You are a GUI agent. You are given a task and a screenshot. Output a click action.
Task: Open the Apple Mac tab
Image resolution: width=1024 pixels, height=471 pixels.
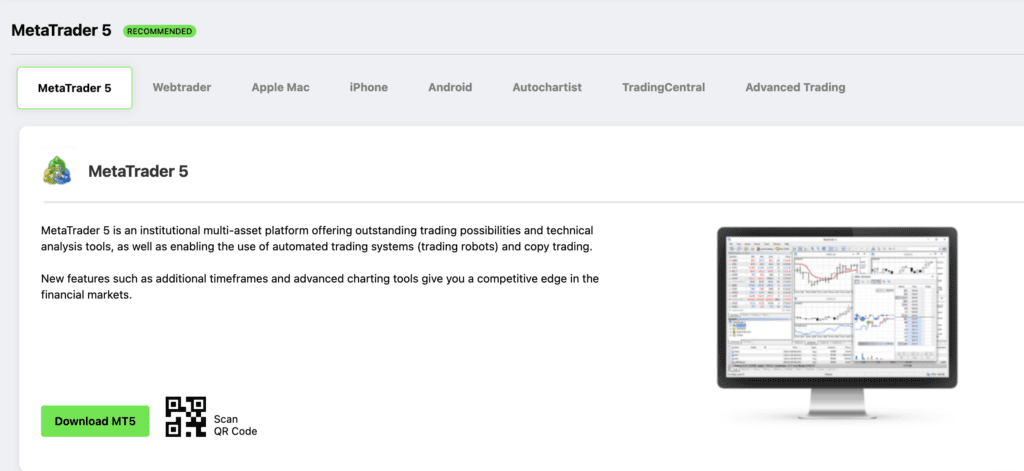[280, 87]
